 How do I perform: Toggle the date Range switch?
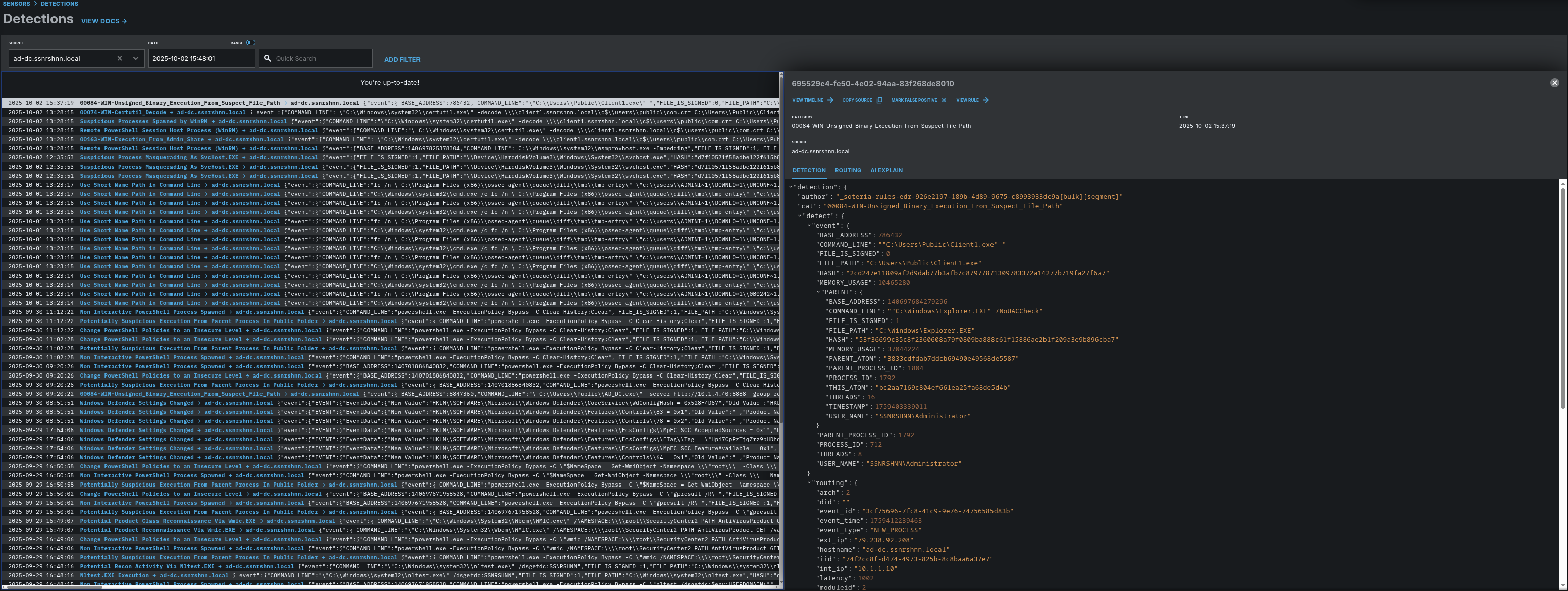click(251, 42)
